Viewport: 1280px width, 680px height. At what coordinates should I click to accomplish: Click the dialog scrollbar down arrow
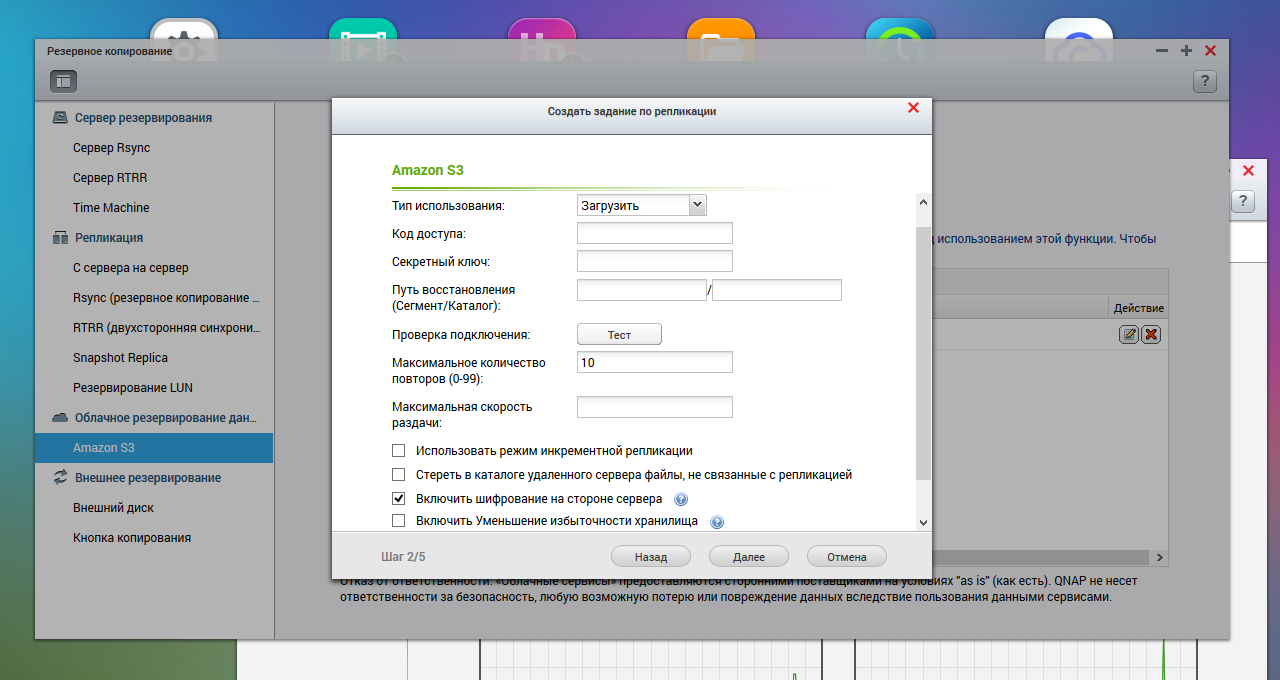pos(923,522)
